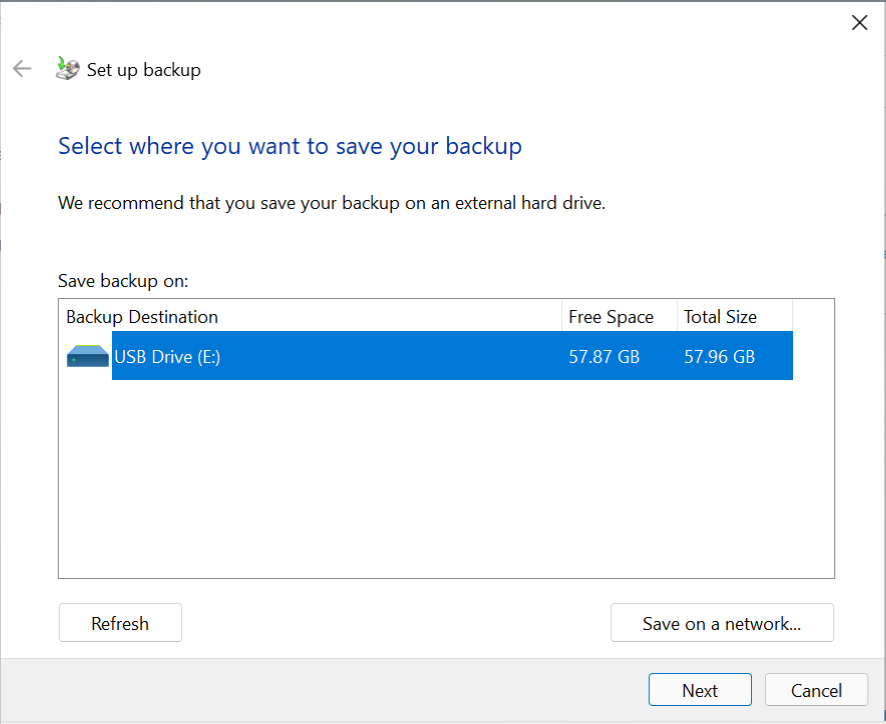
Task: Cancel the backup setup wizard
Action: pos(816,689)
